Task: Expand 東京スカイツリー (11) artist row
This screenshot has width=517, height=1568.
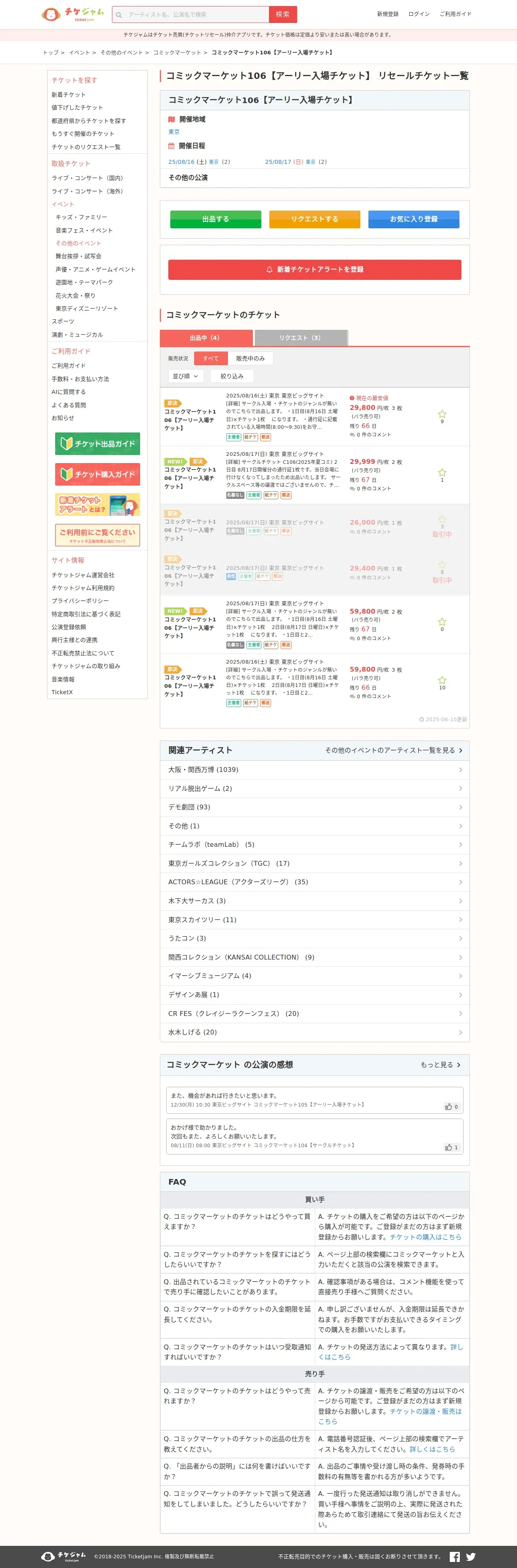Action: coord(315,920)
